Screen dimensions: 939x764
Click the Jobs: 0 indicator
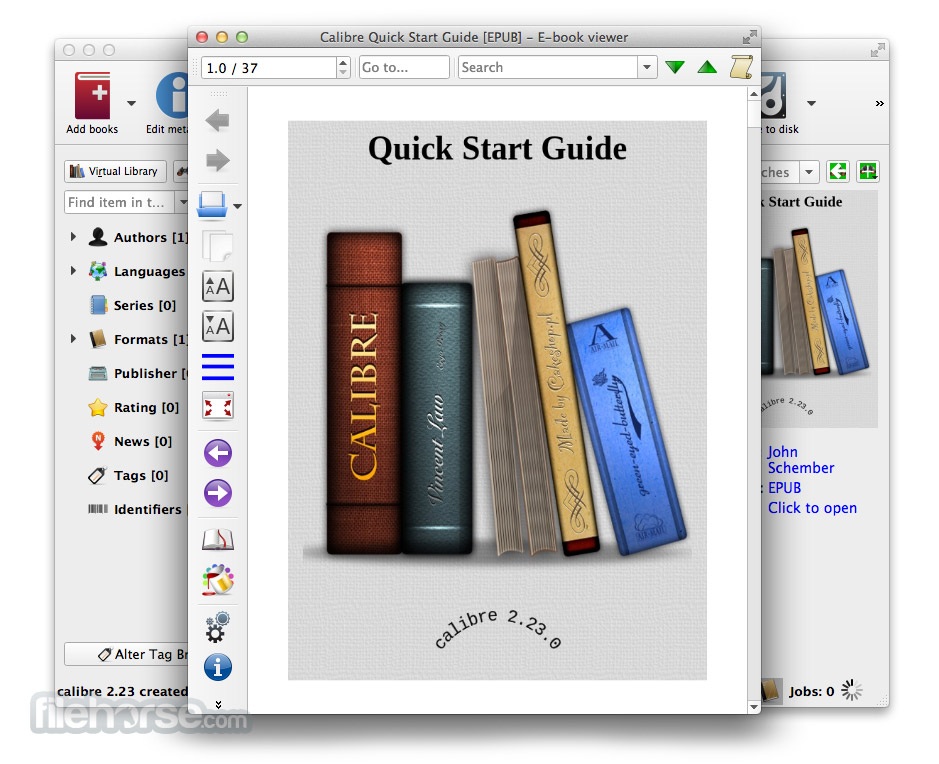pos(811,692)
